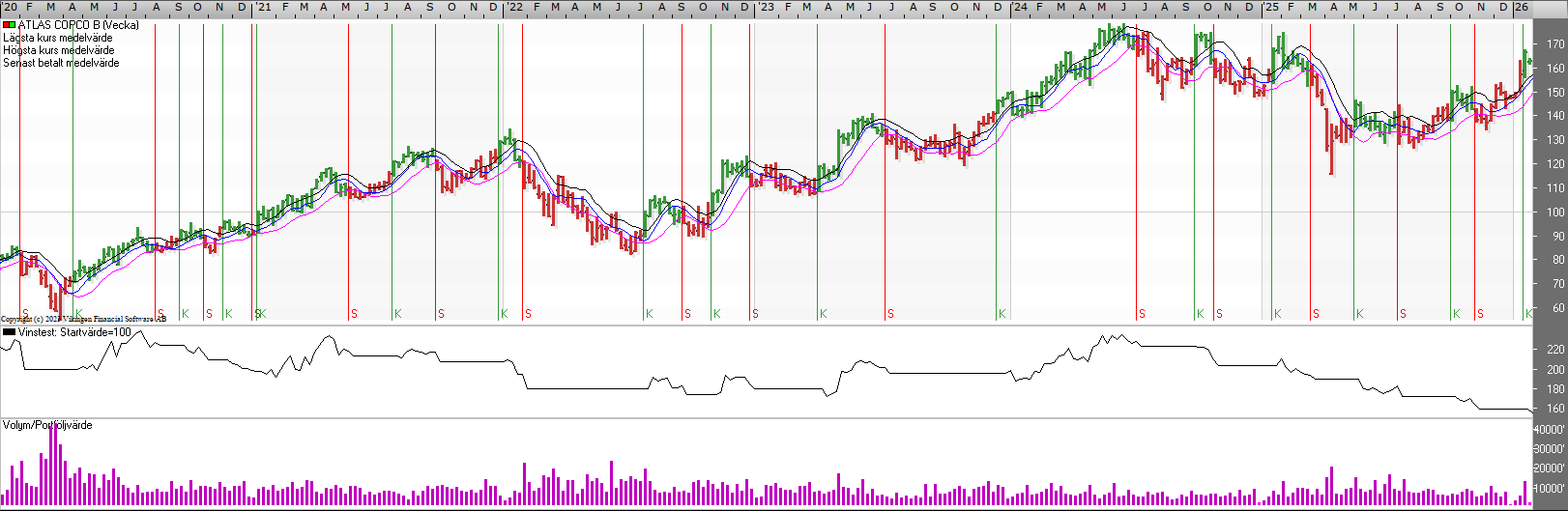Screen dimensions: 1568x511
Task: Click the black Vinsttest legend swatch
Action: point(10,332)
